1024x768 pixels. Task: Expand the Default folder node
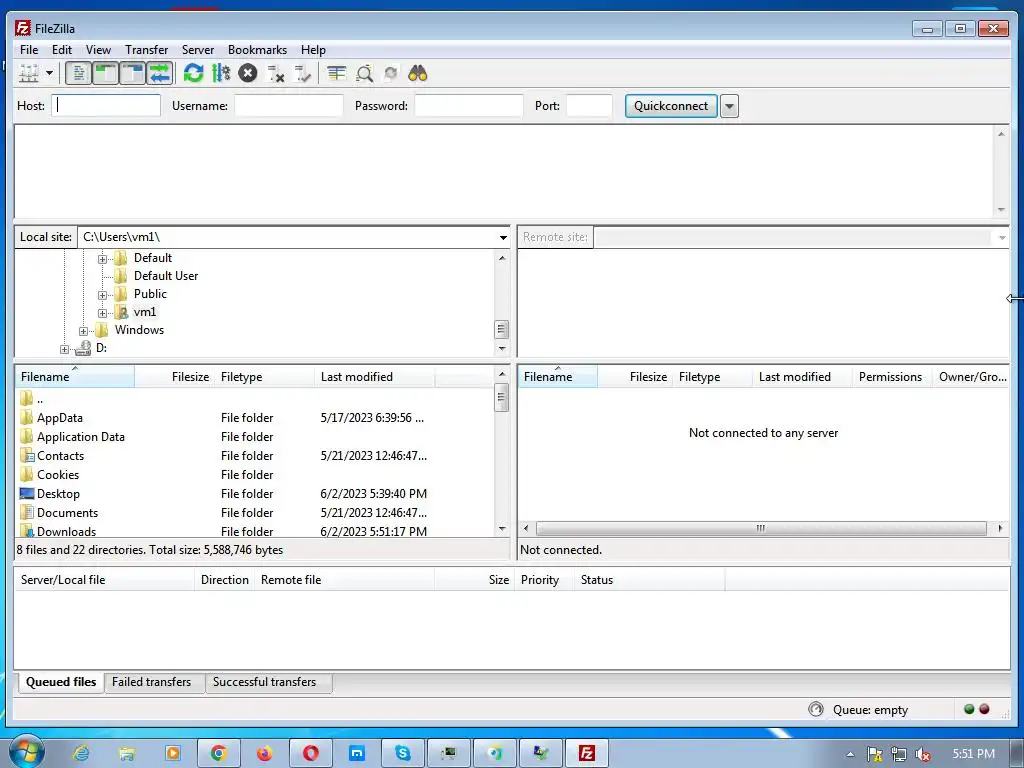(x=103, y=259)
